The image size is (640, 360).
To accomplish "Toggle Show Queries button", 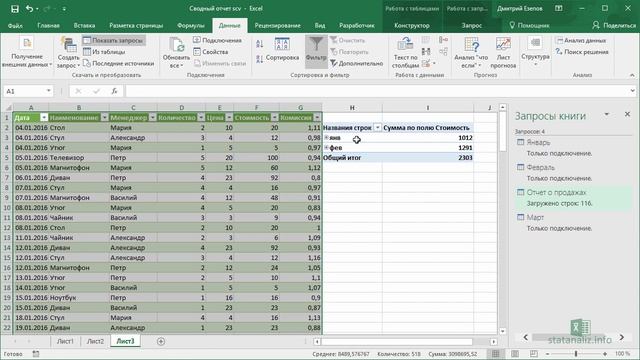I will (x=113, y=40).
